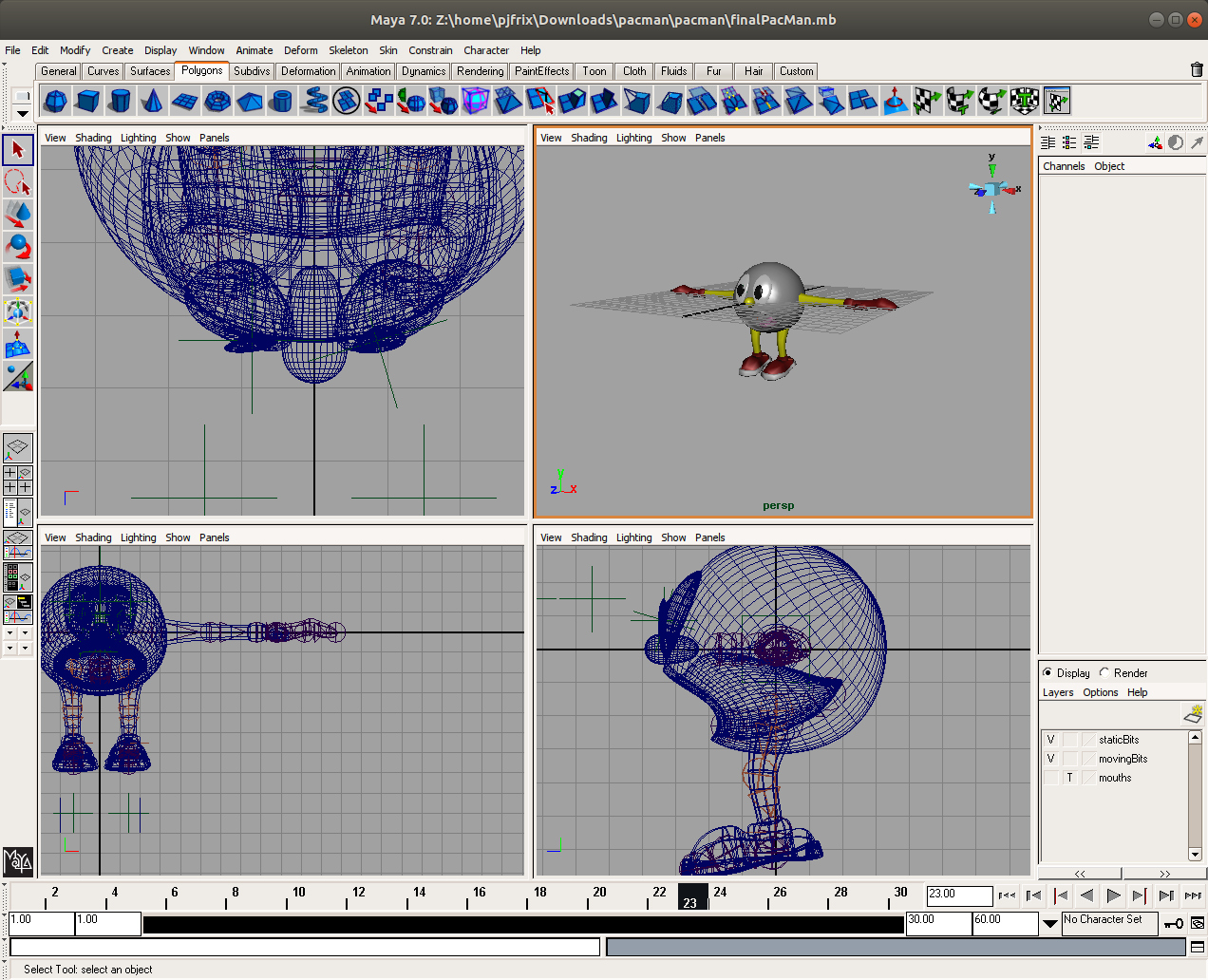Open the perspective viewport's Shading menu

point(589,138)
